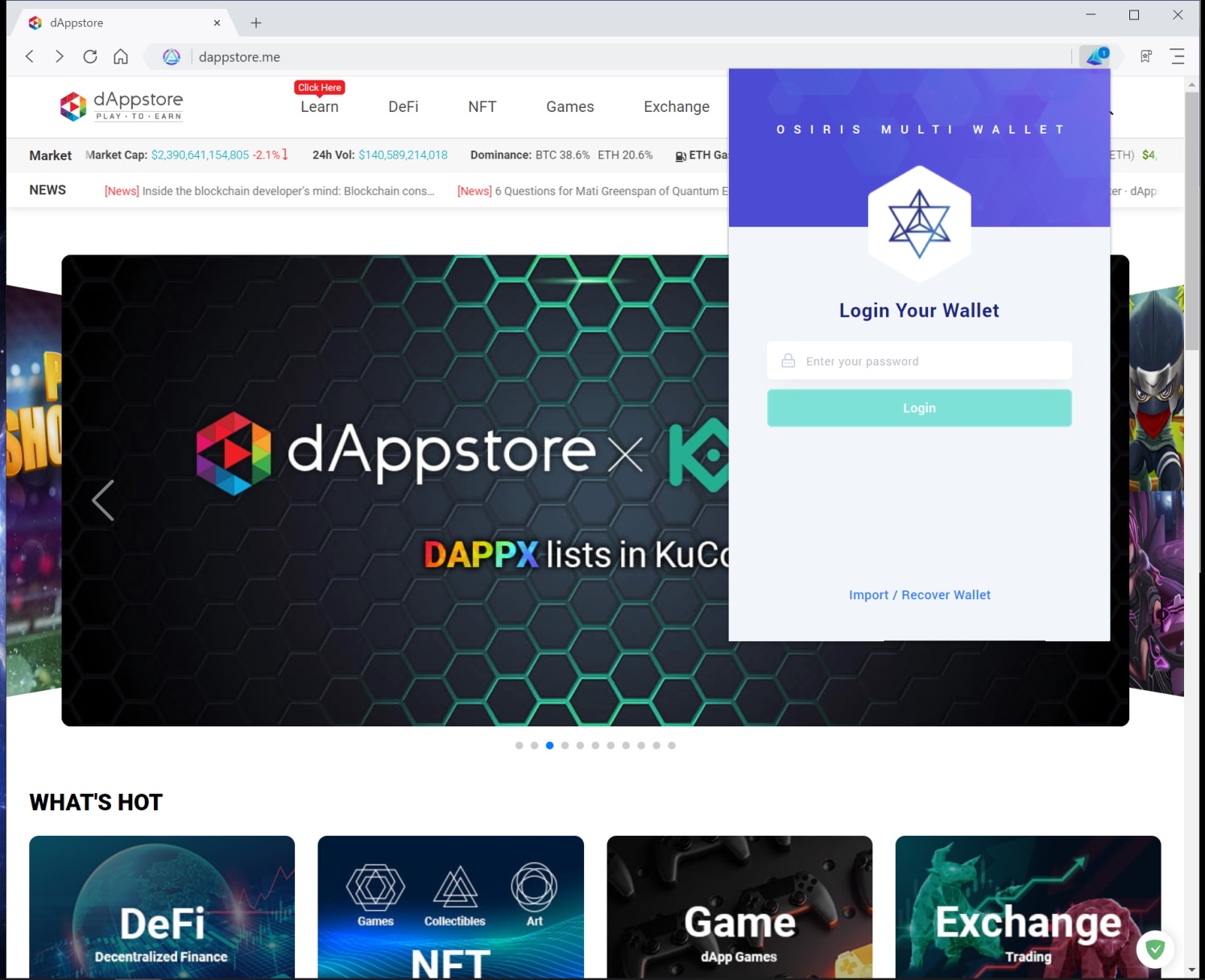This screenshot has height=980, width=1205.
Task: Click the ETH Gas pump icon
Action: click(x=681, y=155)
